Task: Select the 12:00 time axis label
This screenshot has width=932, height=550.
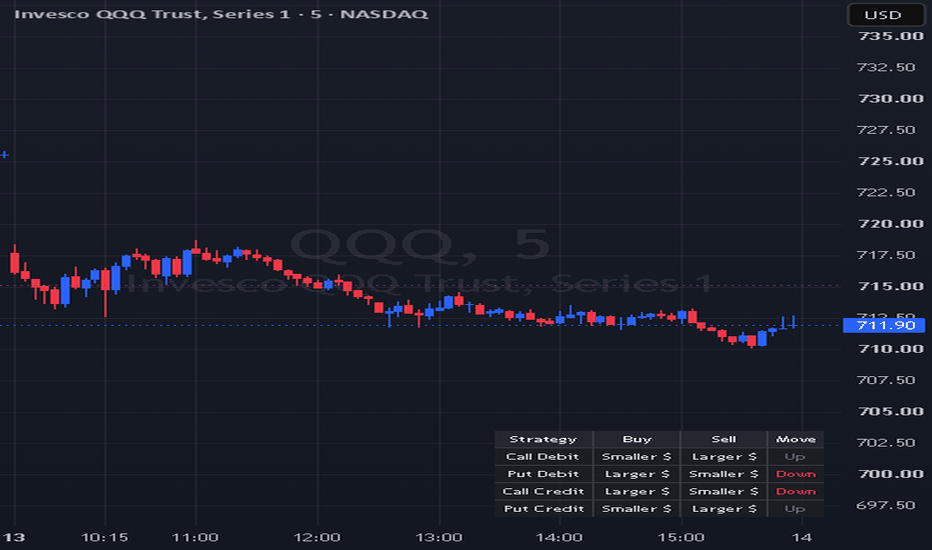Action: tap(317, 538)
